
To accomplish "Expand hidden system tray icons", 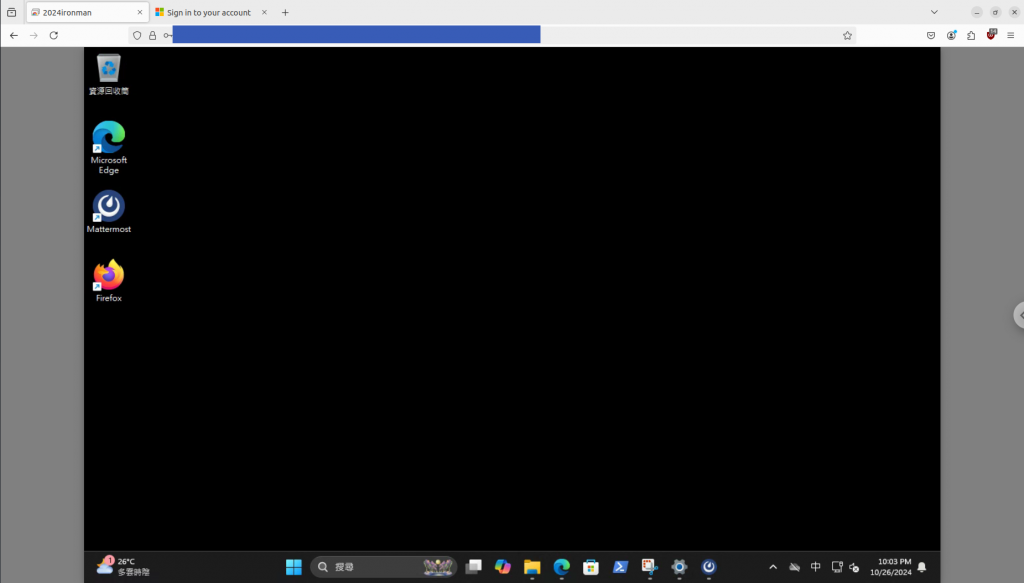I will (x=773, y=567).
